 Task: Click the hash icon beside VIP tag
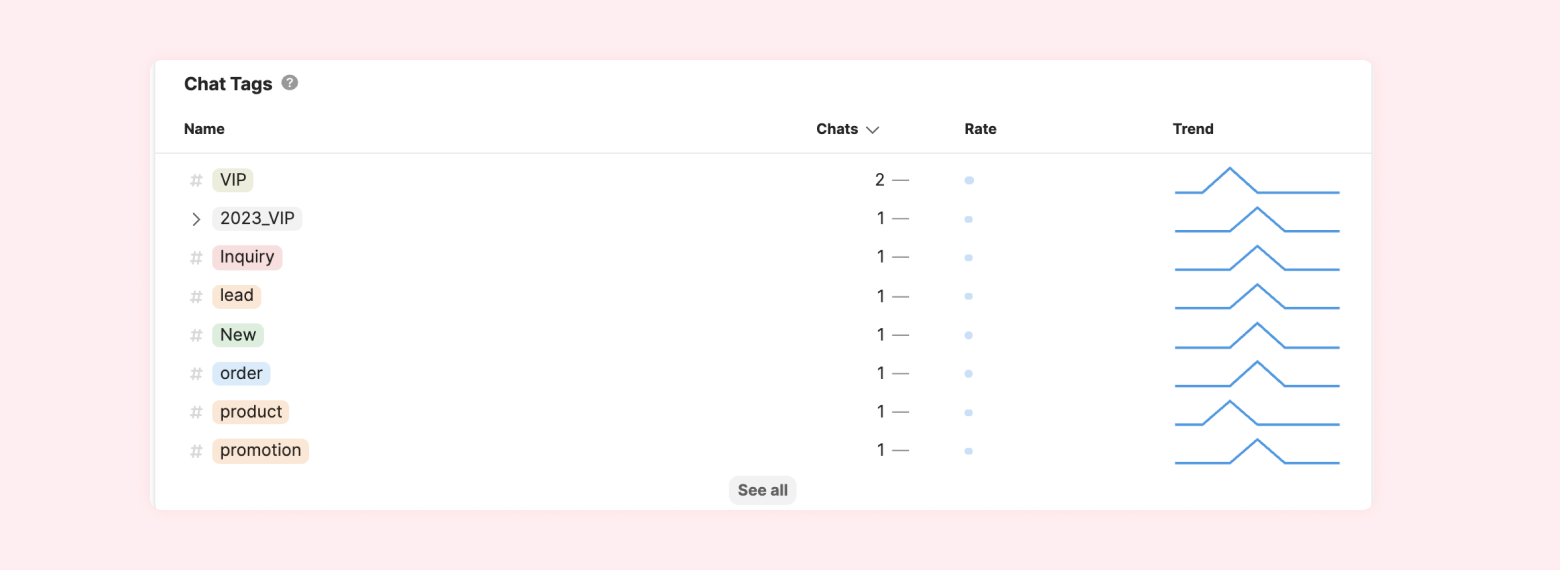196,181
